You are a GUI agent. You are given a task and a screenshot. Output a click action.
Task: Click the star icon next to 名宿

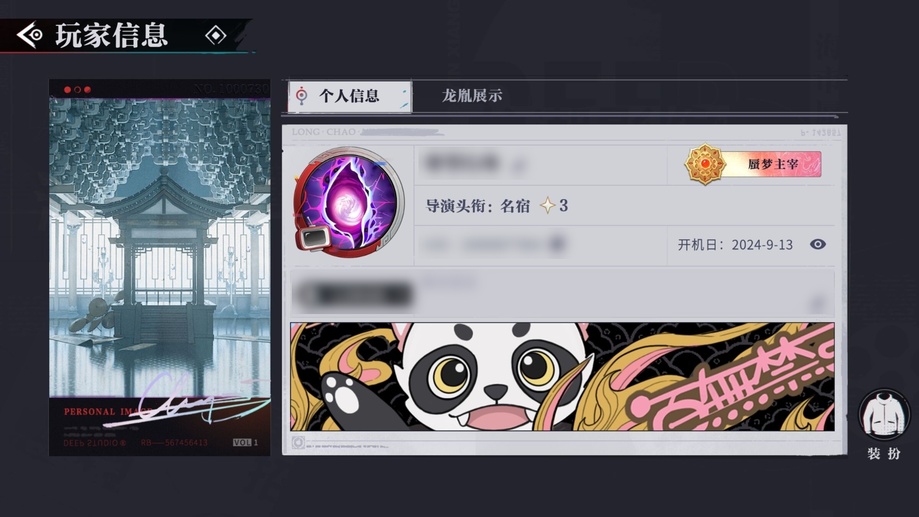click(547, 206)
